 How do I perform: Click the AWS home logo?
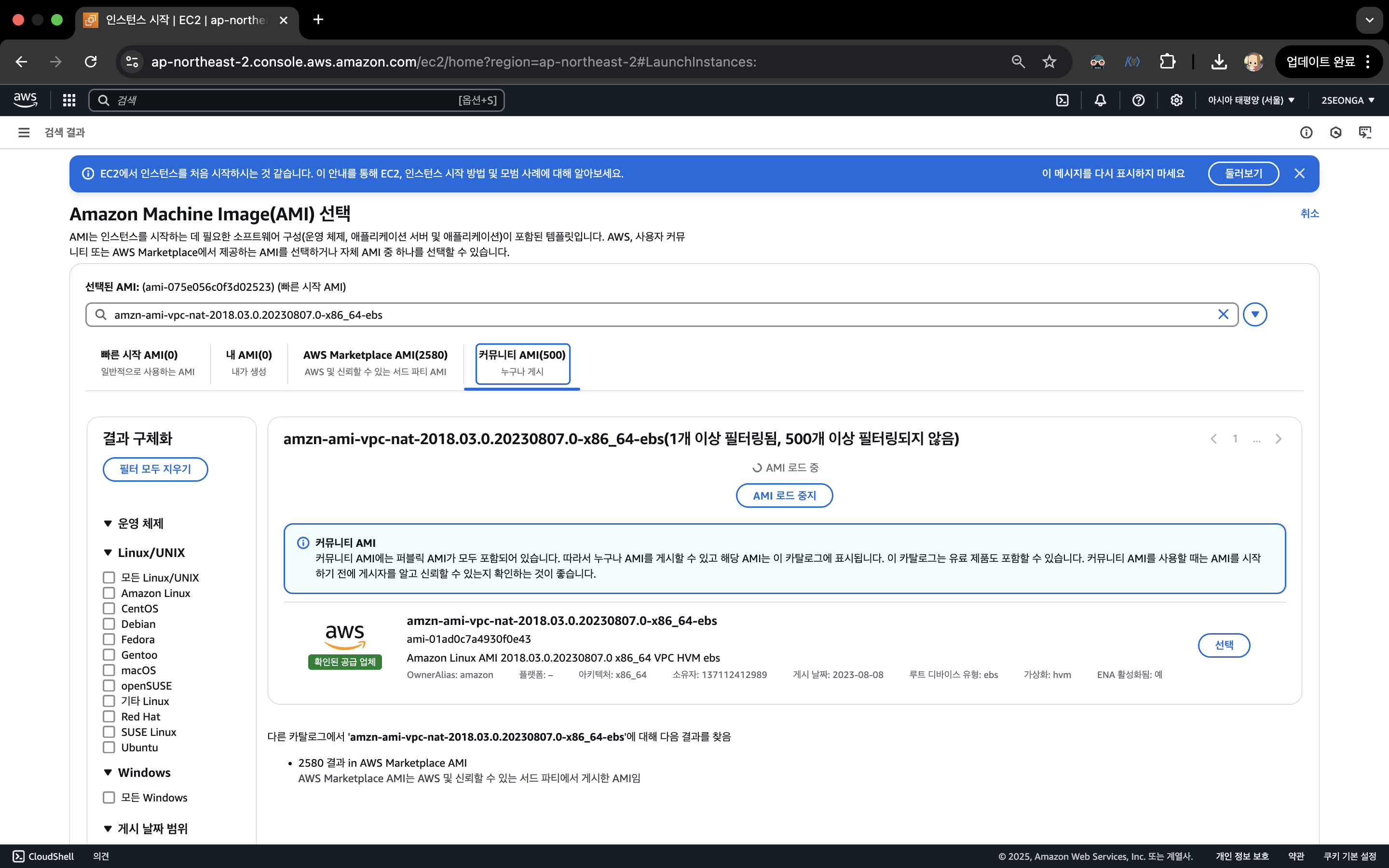[x=25, y=99]
